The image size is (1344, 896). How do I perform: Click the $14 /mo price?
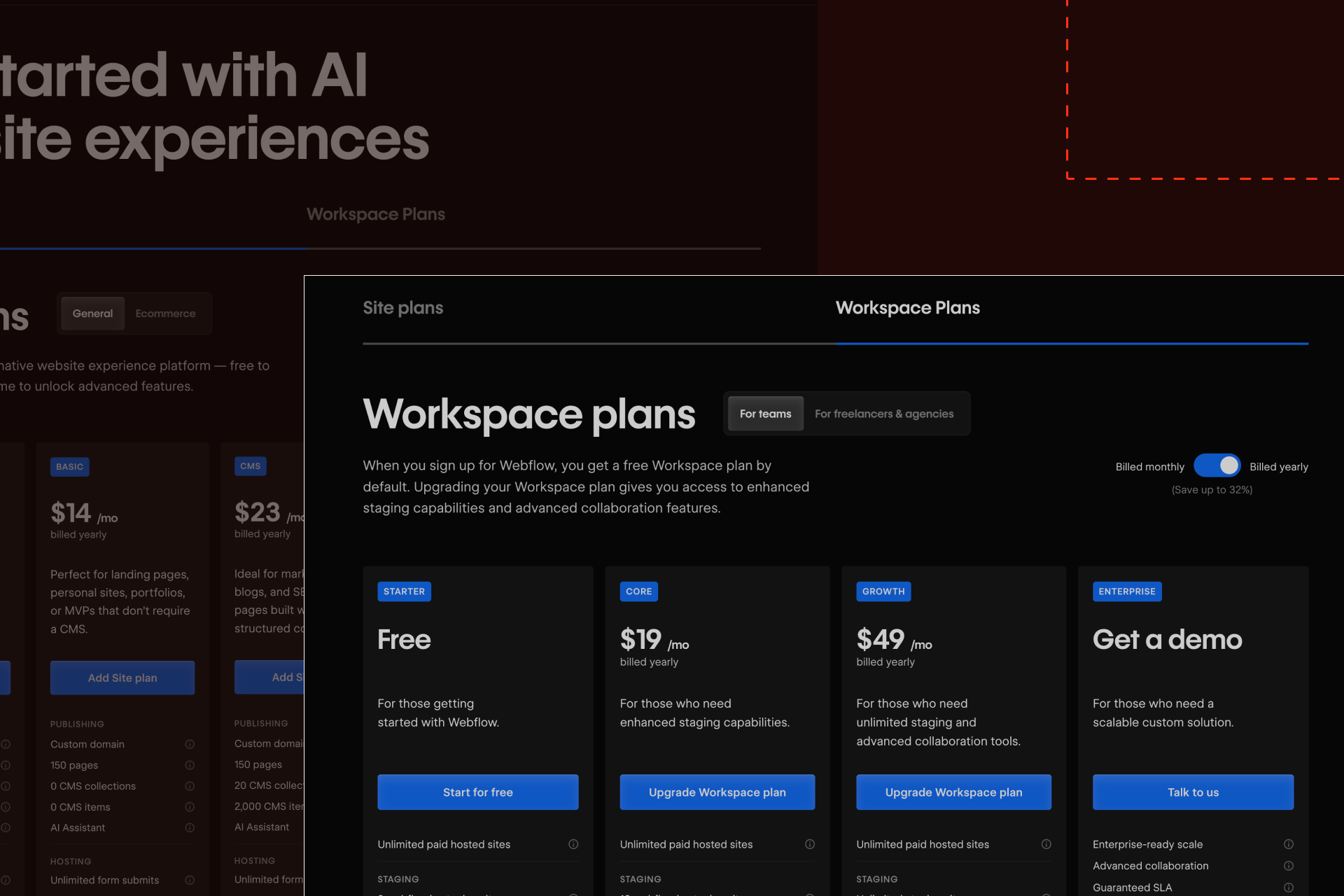pyautogui.click(x=84, y=514)
